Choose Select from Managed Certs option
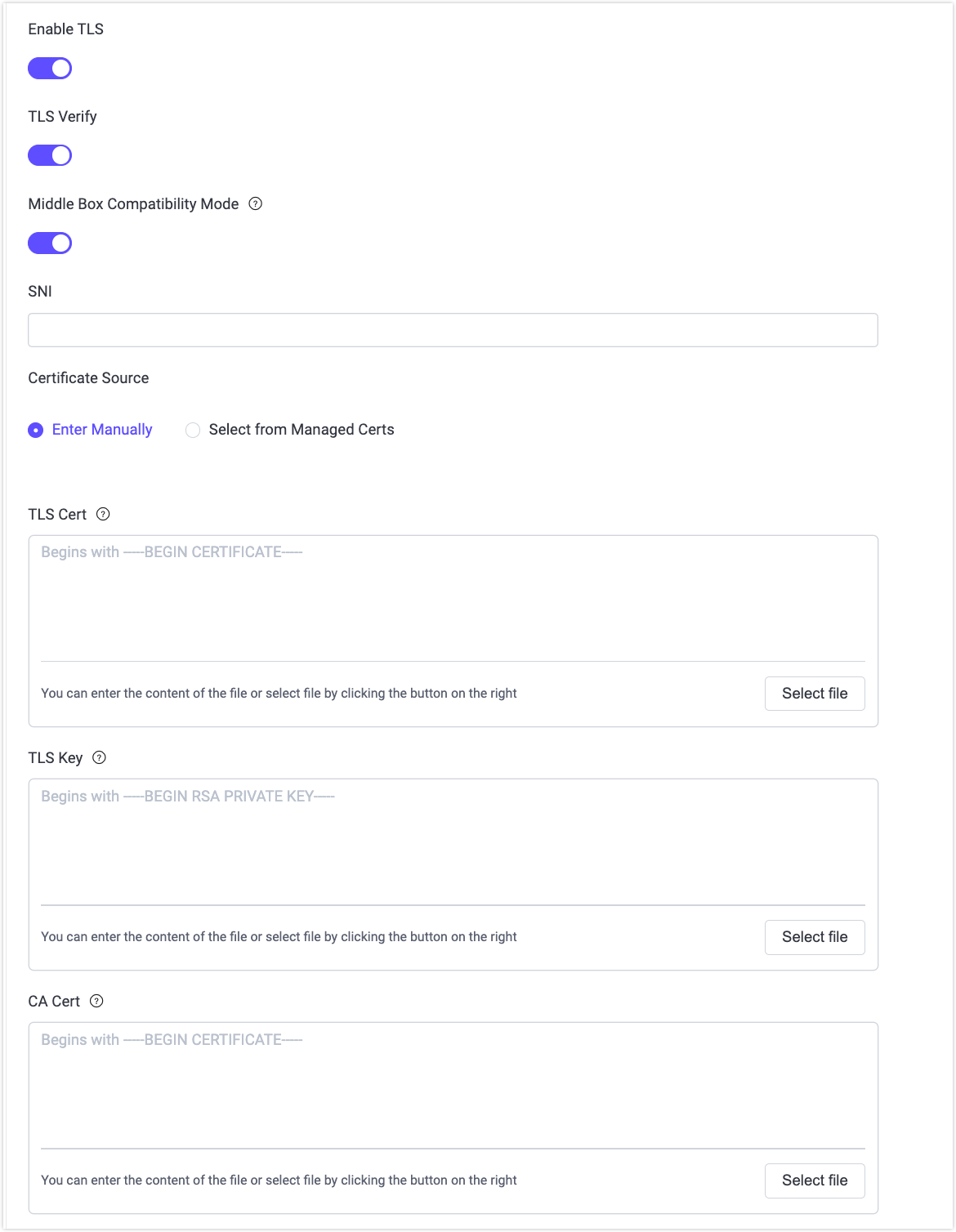This screenshot has width=956, height=1232. coord(192,430)
